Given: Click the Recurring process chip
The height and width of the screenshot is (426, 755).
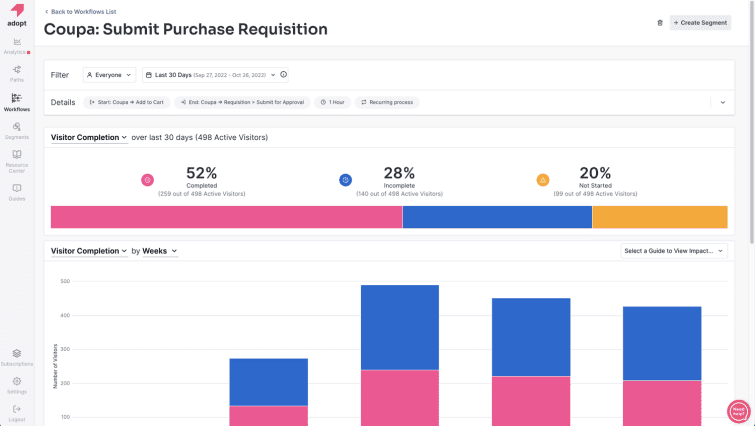Looking at the screenshot, I should tap(387, 102).
